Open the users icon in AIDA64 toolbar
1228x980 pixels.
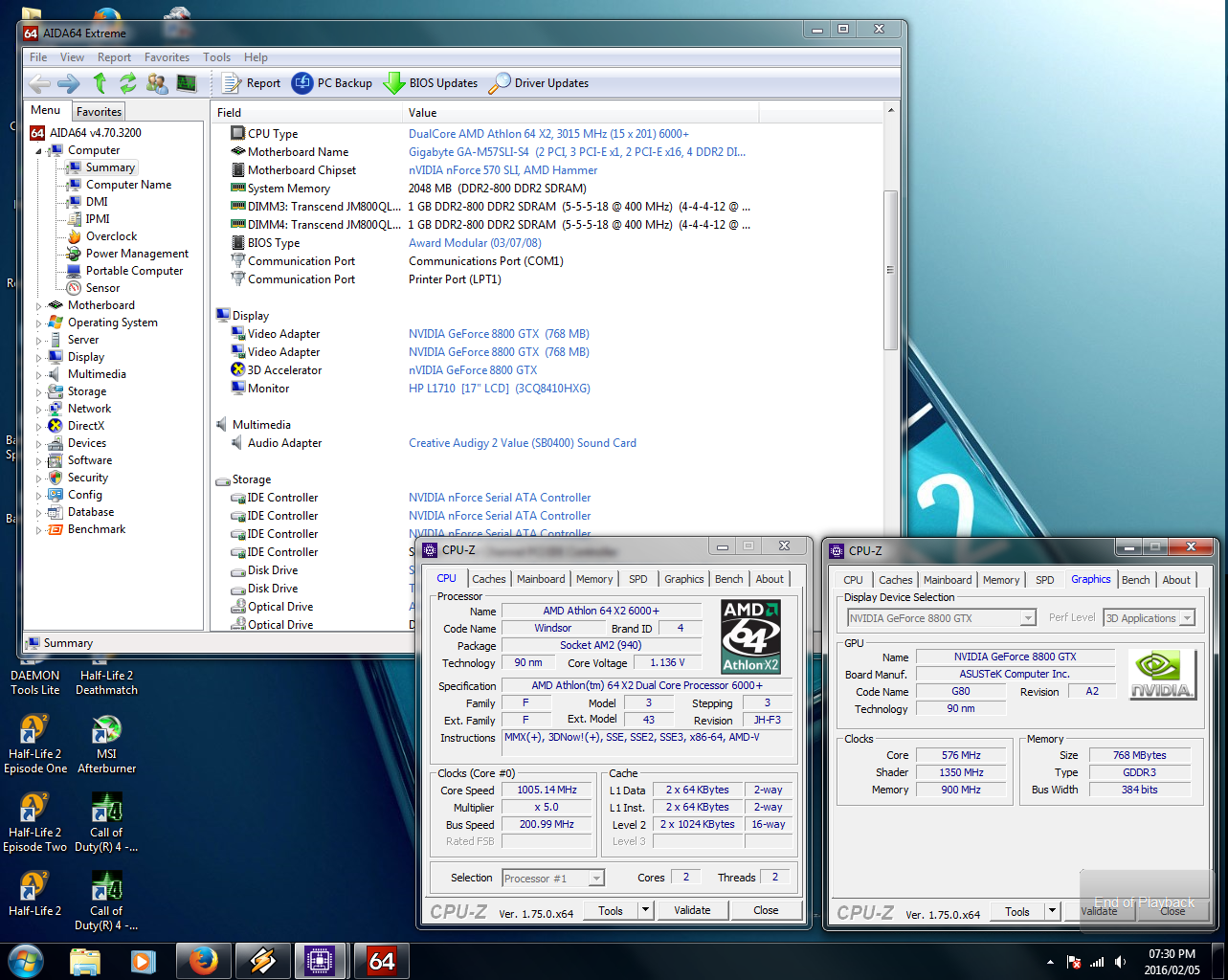157,83
